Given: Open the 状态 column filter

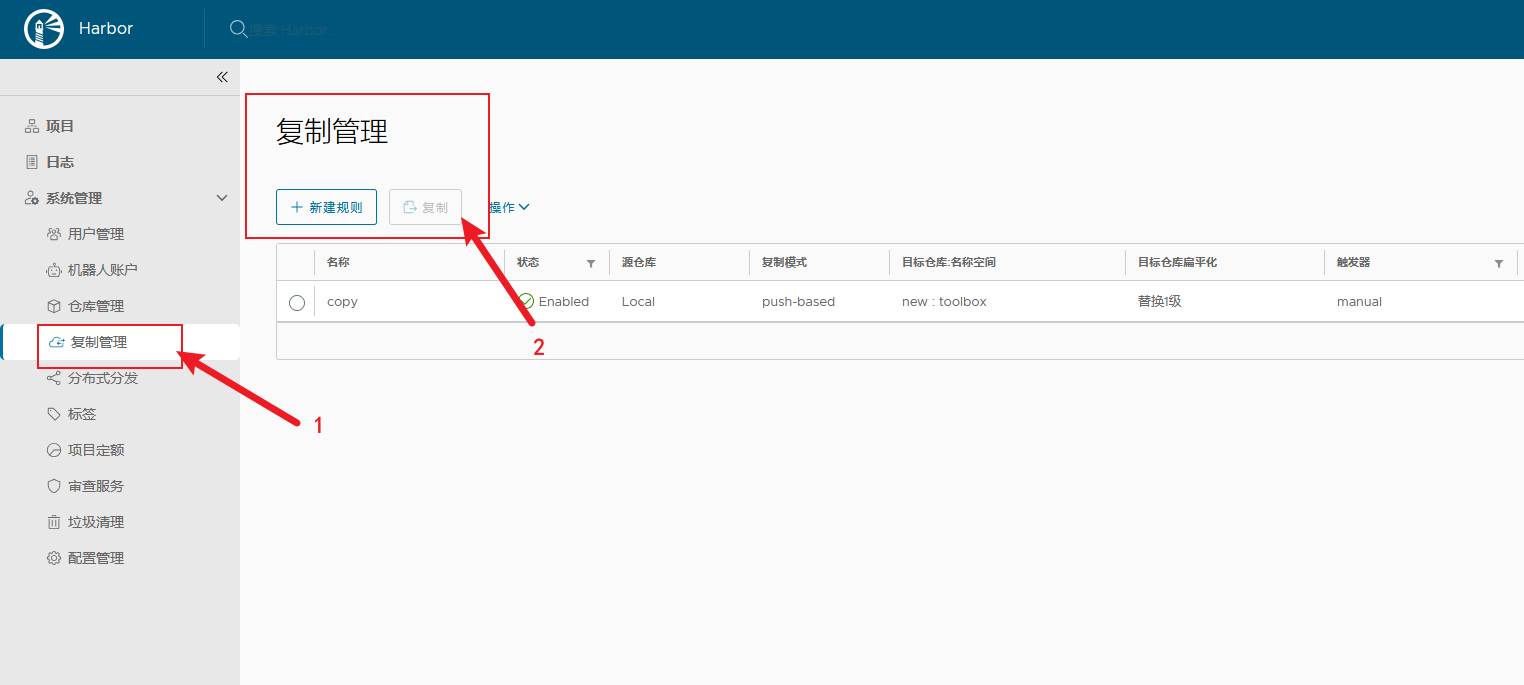Looking at the screenshot, I should [590, 263].
